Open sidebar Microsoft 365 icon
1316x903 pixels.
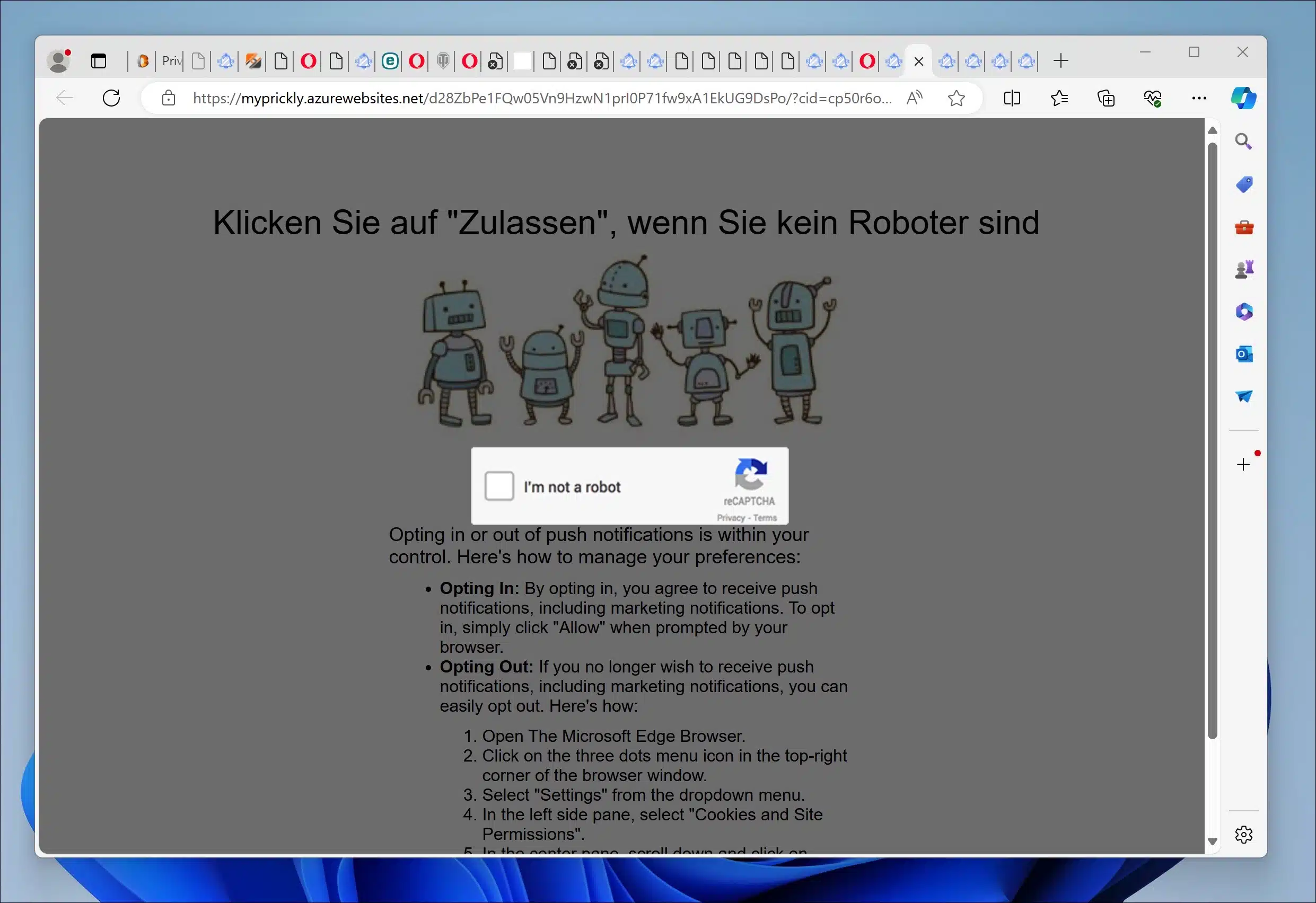click(1244, 312)
